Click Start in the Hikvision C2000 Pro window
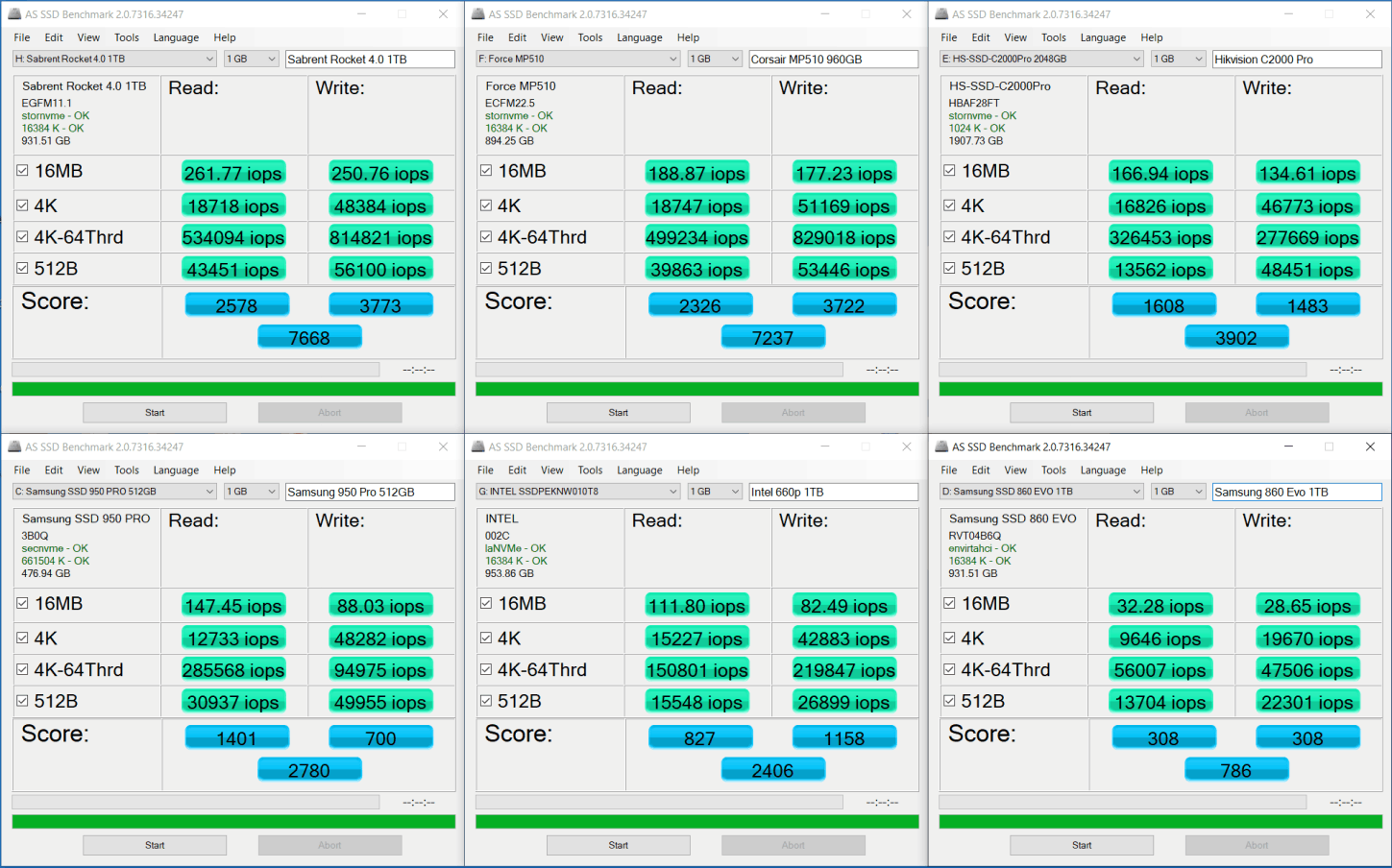The image size is (1392, 868). 1082,413
